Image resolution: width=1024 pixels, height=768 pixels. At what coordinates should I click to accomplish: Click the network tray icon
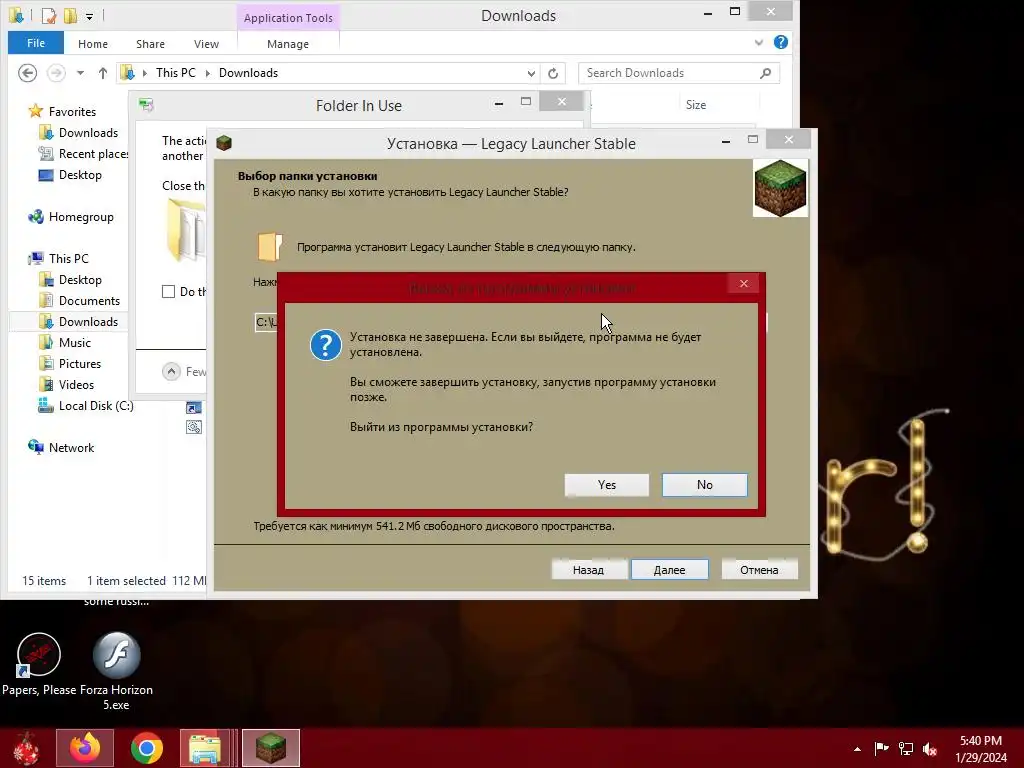[x=906, y=748]
